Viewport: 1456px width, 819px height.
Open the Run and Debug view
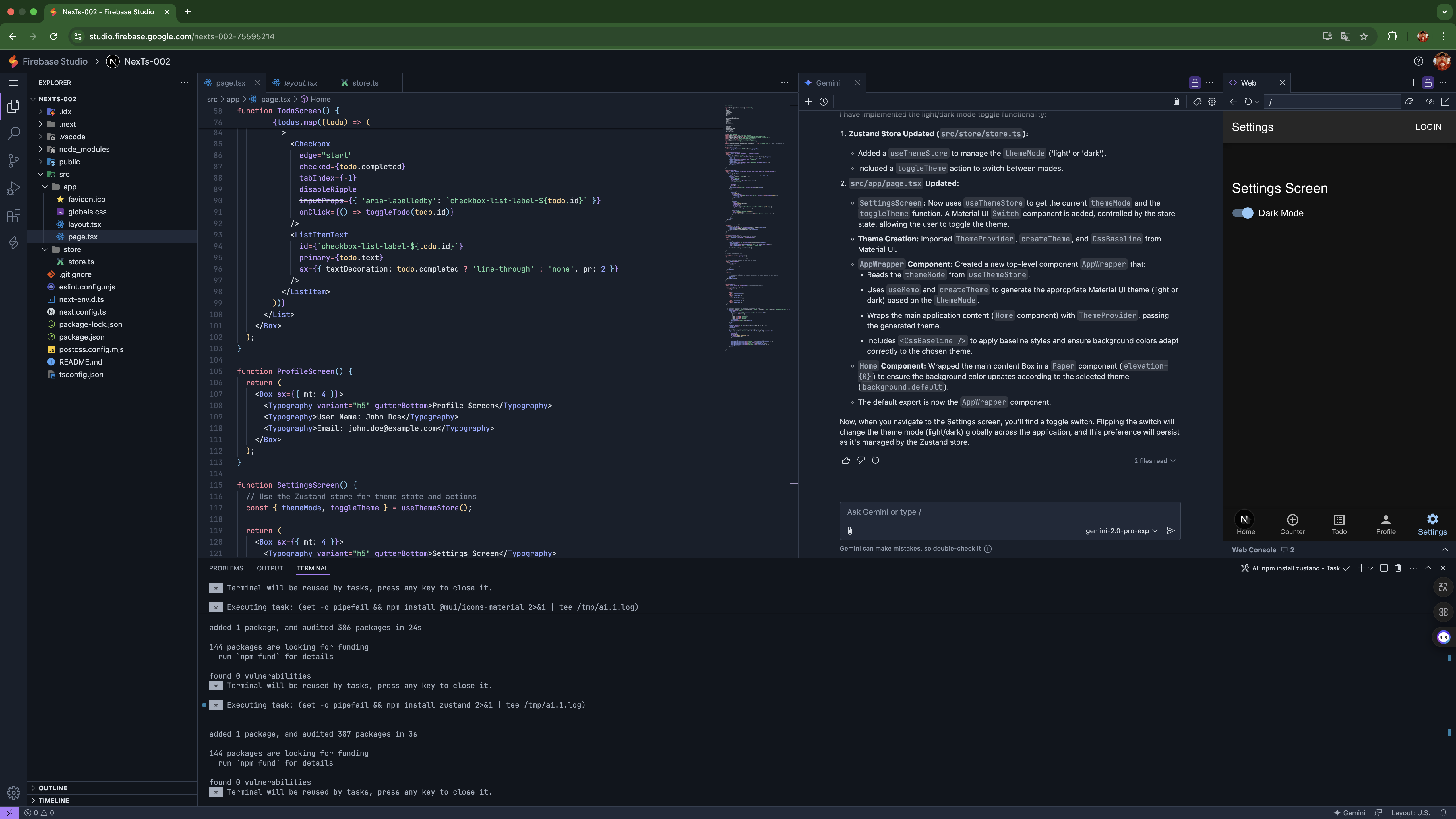coord(14,188)
